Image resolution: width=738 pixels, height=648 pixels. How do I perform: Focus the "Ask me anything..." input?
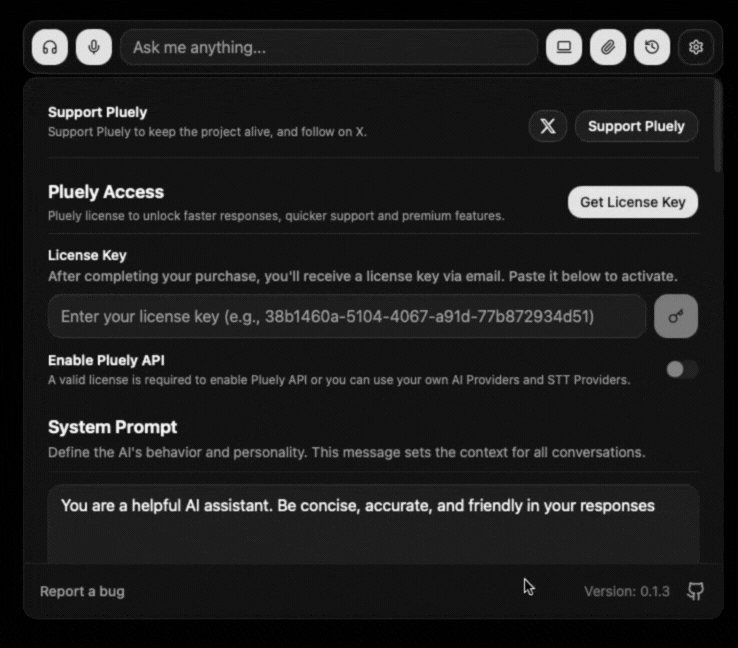pos(329,47)
